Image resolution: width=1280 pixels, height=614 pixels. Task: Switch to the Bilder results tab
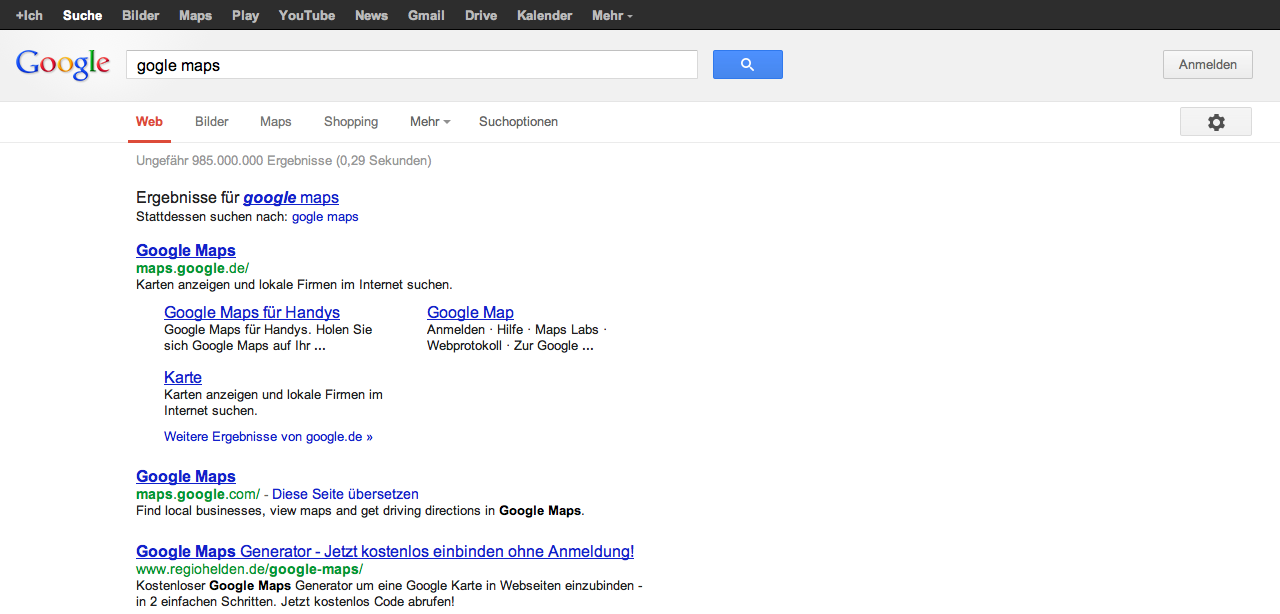pyautogui.click(x=212, y=122)
